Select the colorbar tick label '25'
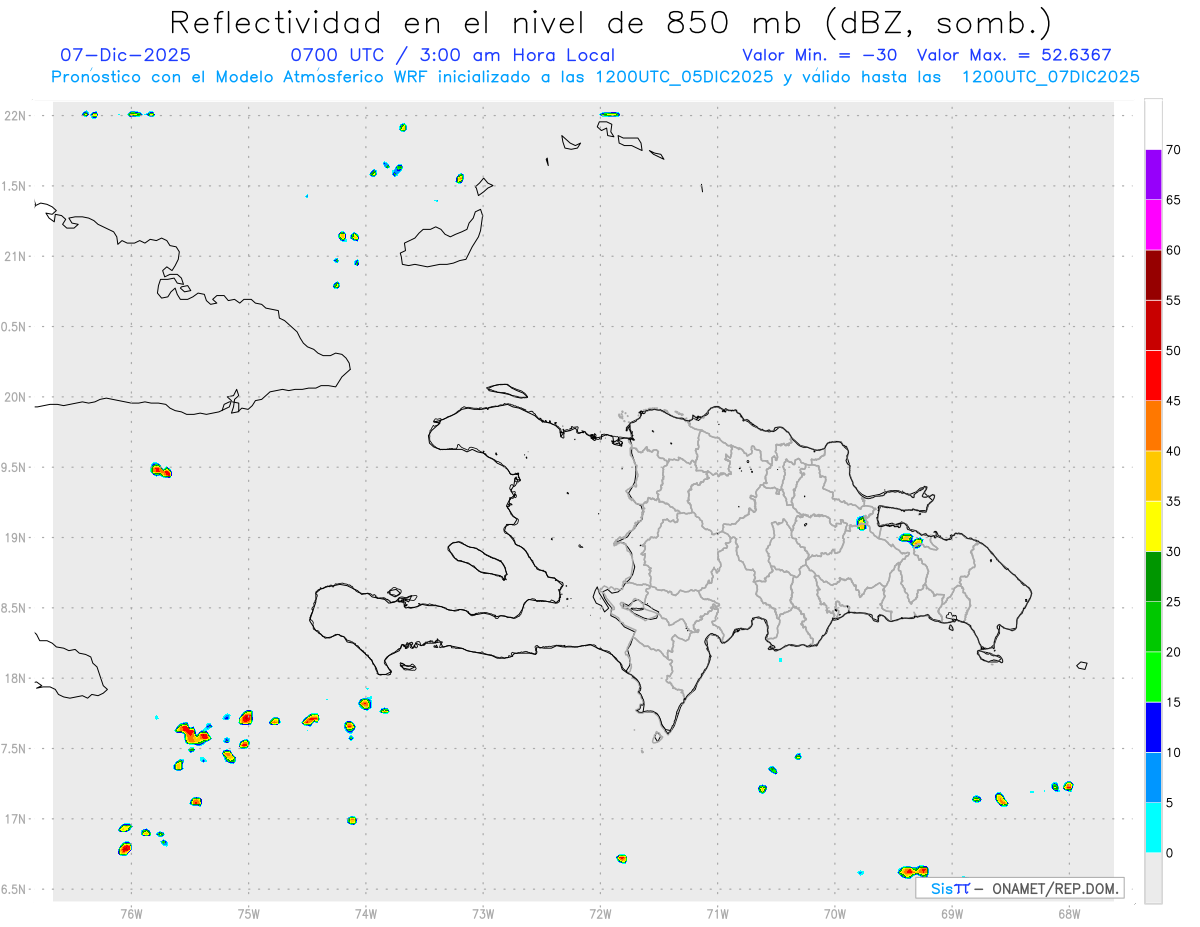Image resolution: width=1200 pixels, height=927 pixels. point(1173,602)
